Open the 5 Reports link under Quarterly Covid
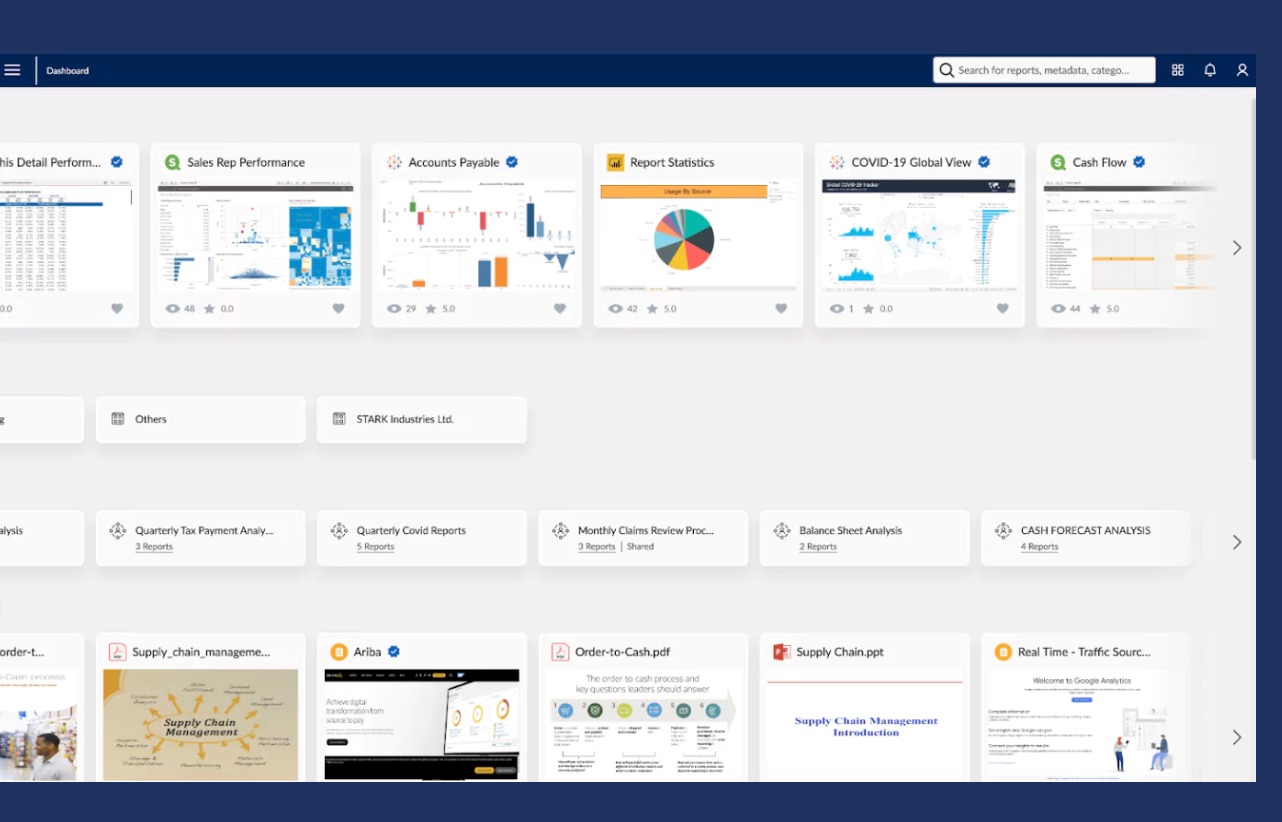1282x822 pixels. tap(375, 547)
